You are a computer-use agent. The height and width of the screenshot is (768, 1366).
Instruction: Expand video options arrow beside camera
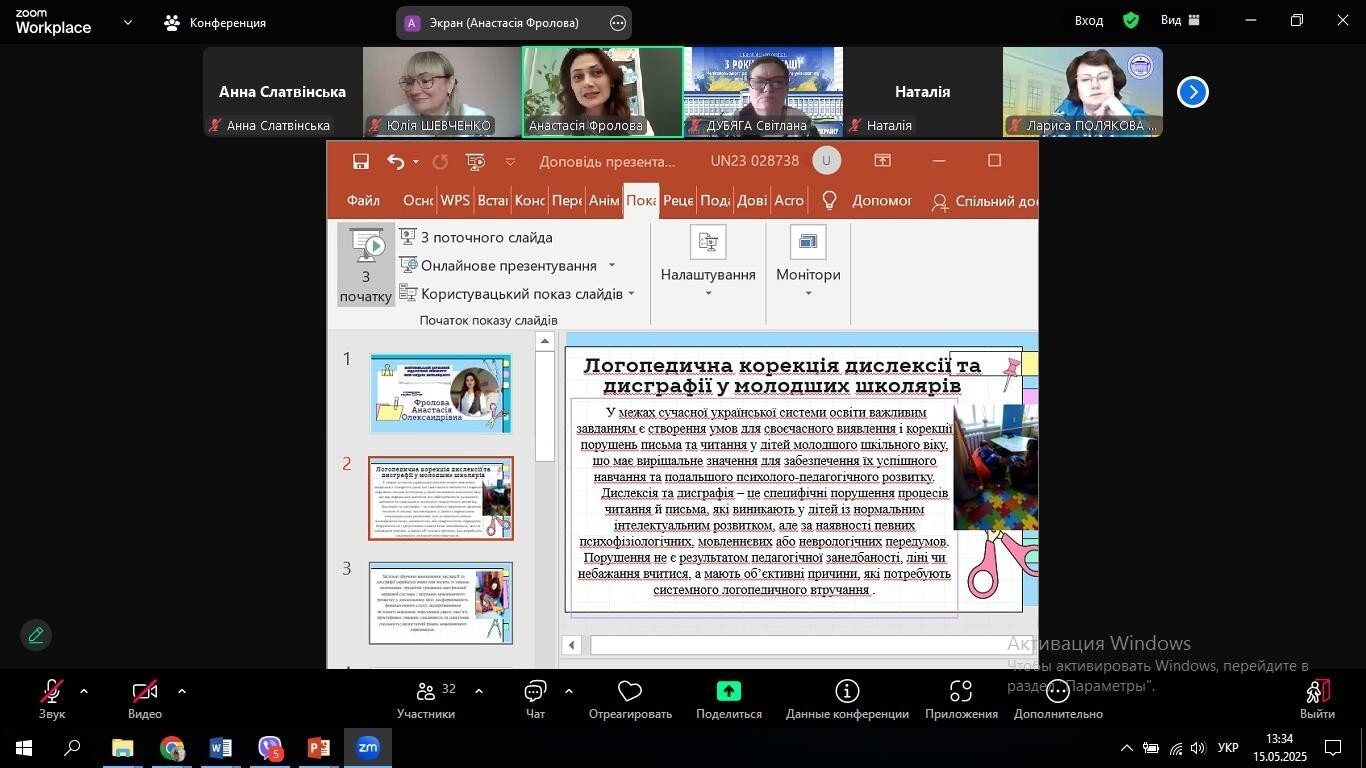click(181, 691)
